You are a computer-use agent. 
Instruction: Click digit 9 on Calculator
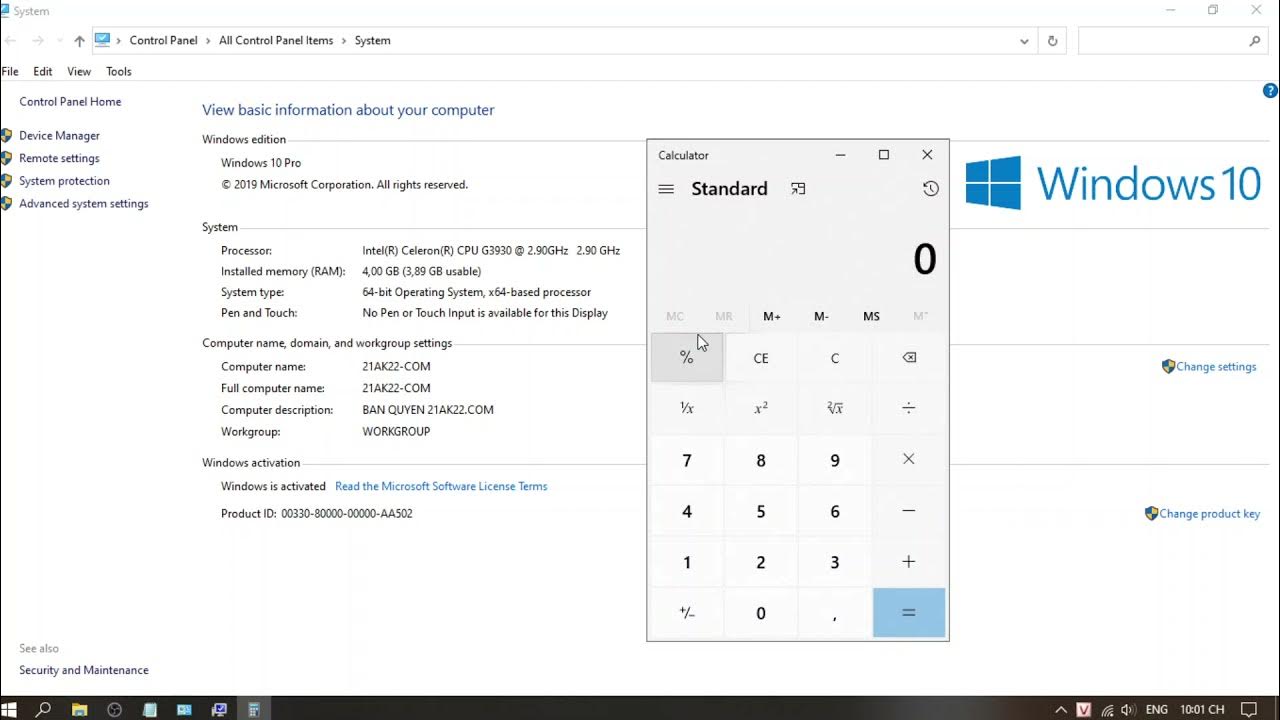[x=835, y=460]
